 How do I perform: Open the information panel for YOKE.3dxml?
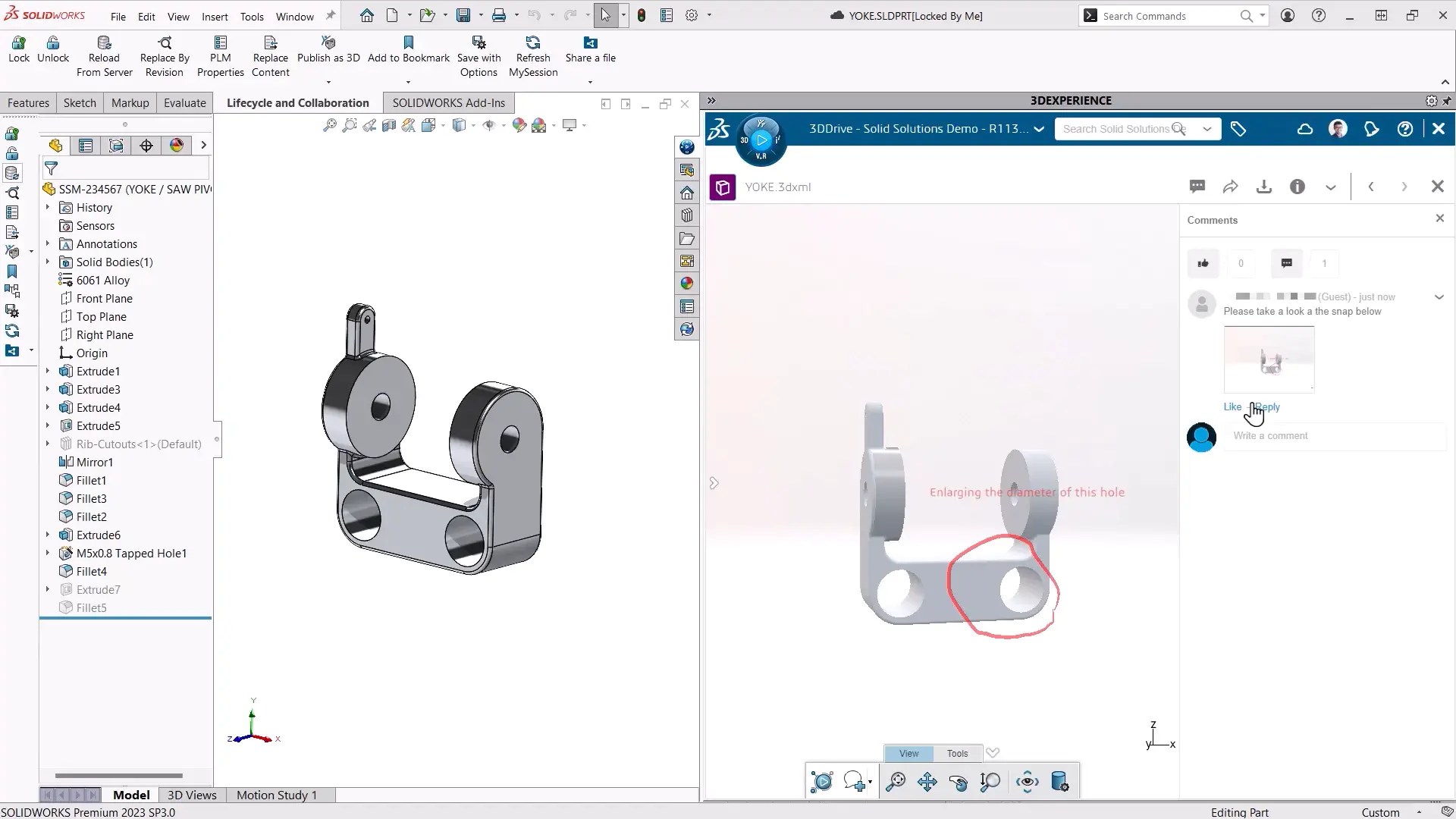pyautogui.click(x=1298, y=187)
